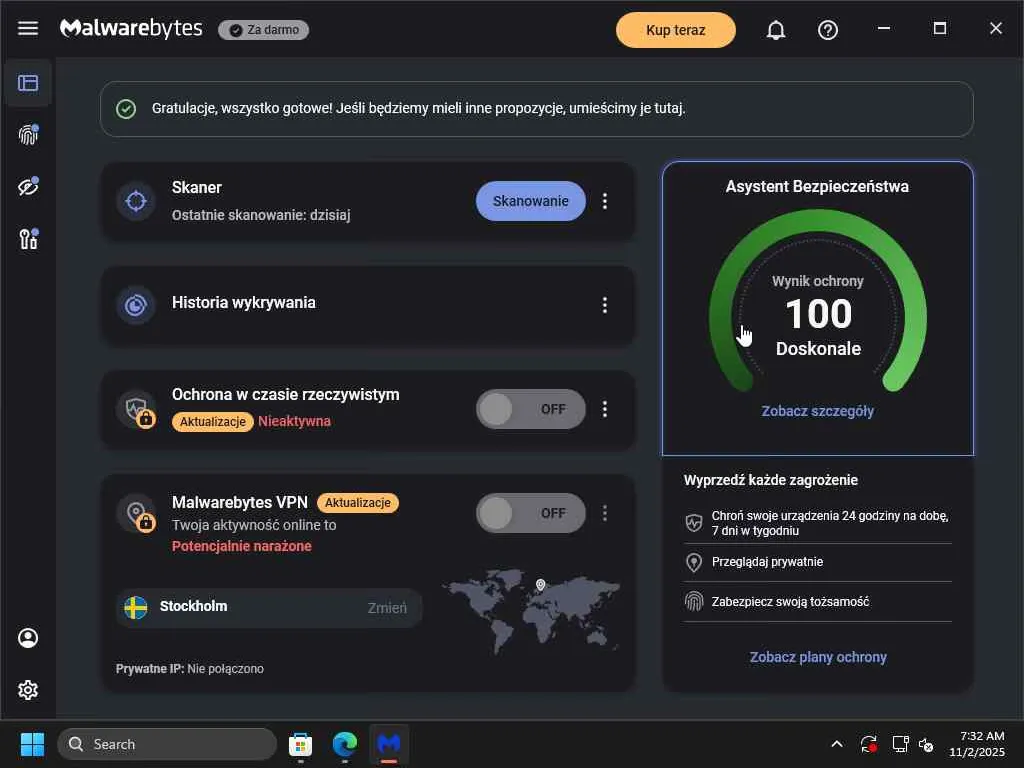1024x768 pixels.
Task: Click Nieaktywna status text
Action: (x=295, y=422)
